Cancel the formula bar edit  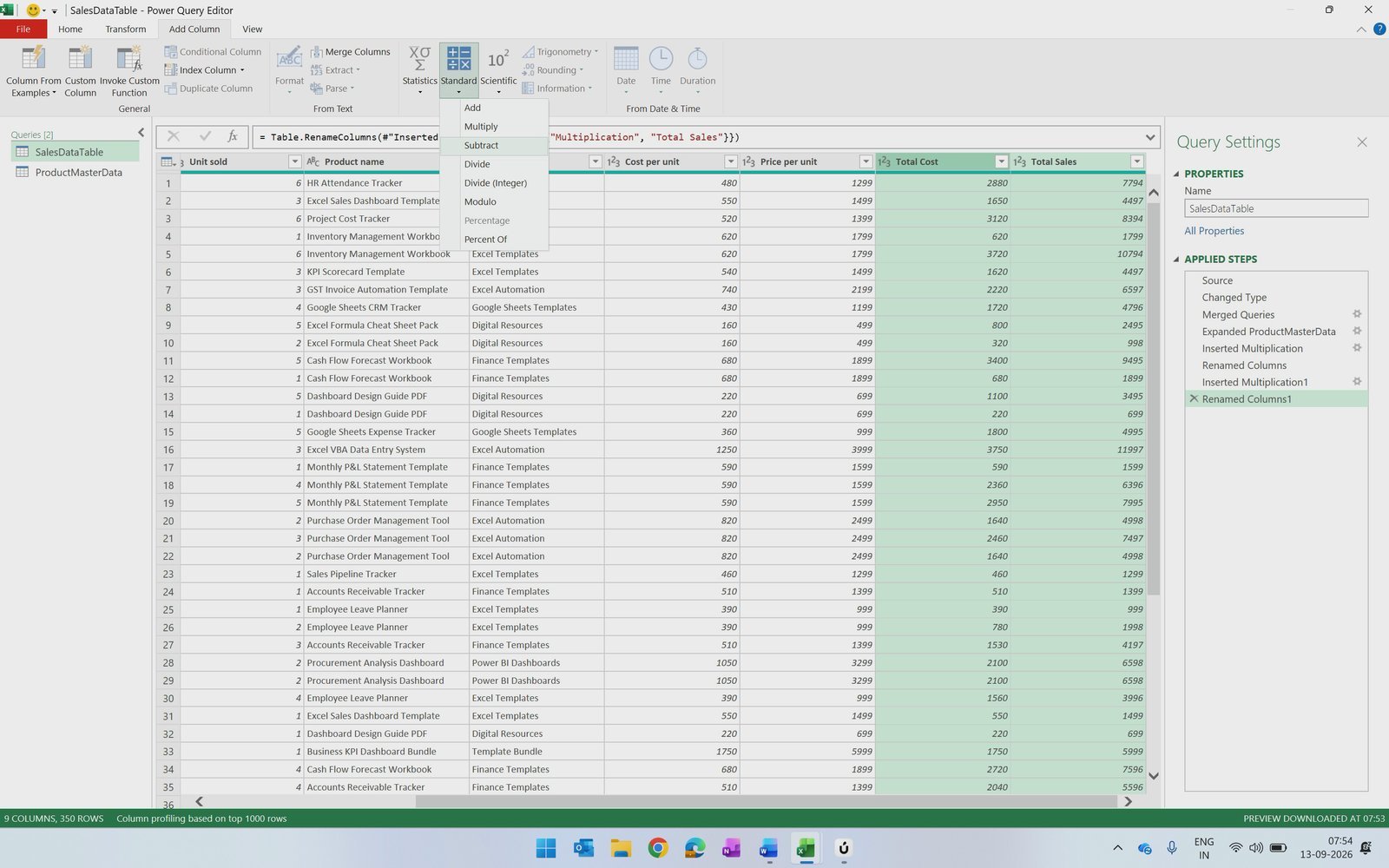click(174, 136)
